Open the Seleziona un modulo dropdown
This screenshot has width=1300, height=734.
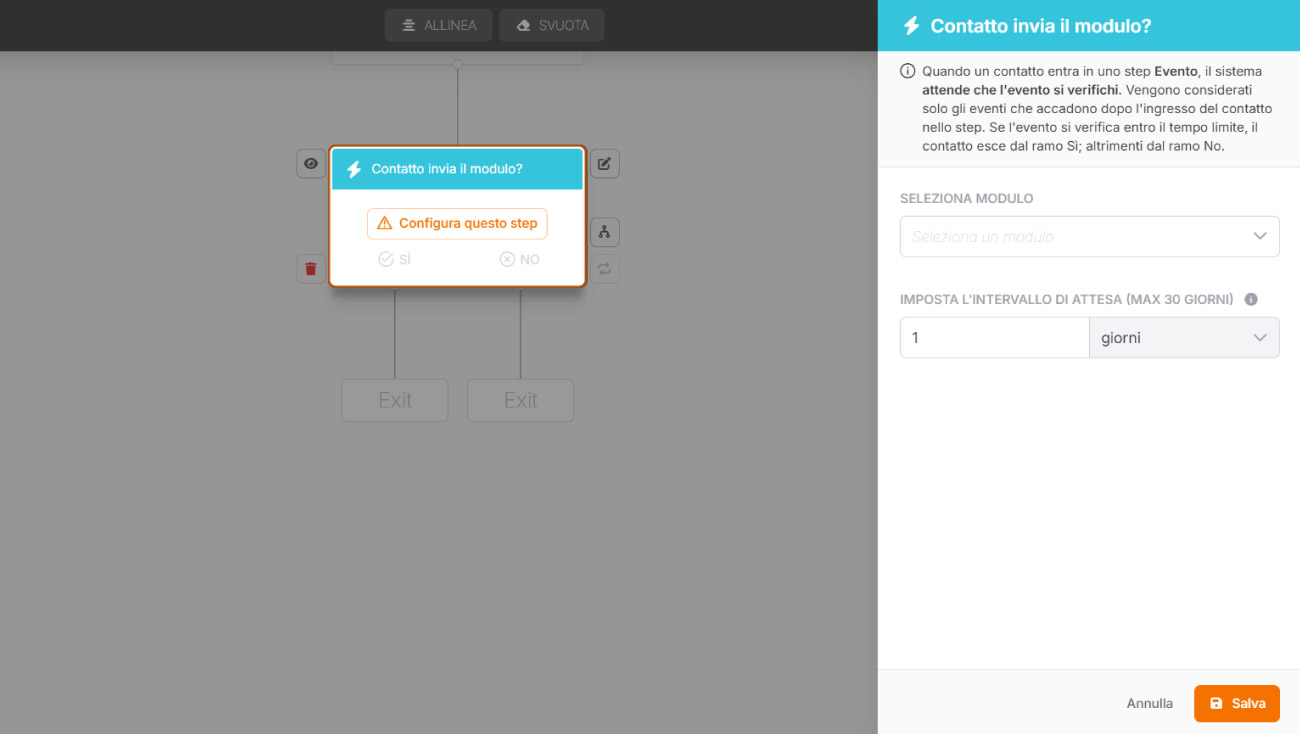pyautogui.click(x=1090, y=237)
